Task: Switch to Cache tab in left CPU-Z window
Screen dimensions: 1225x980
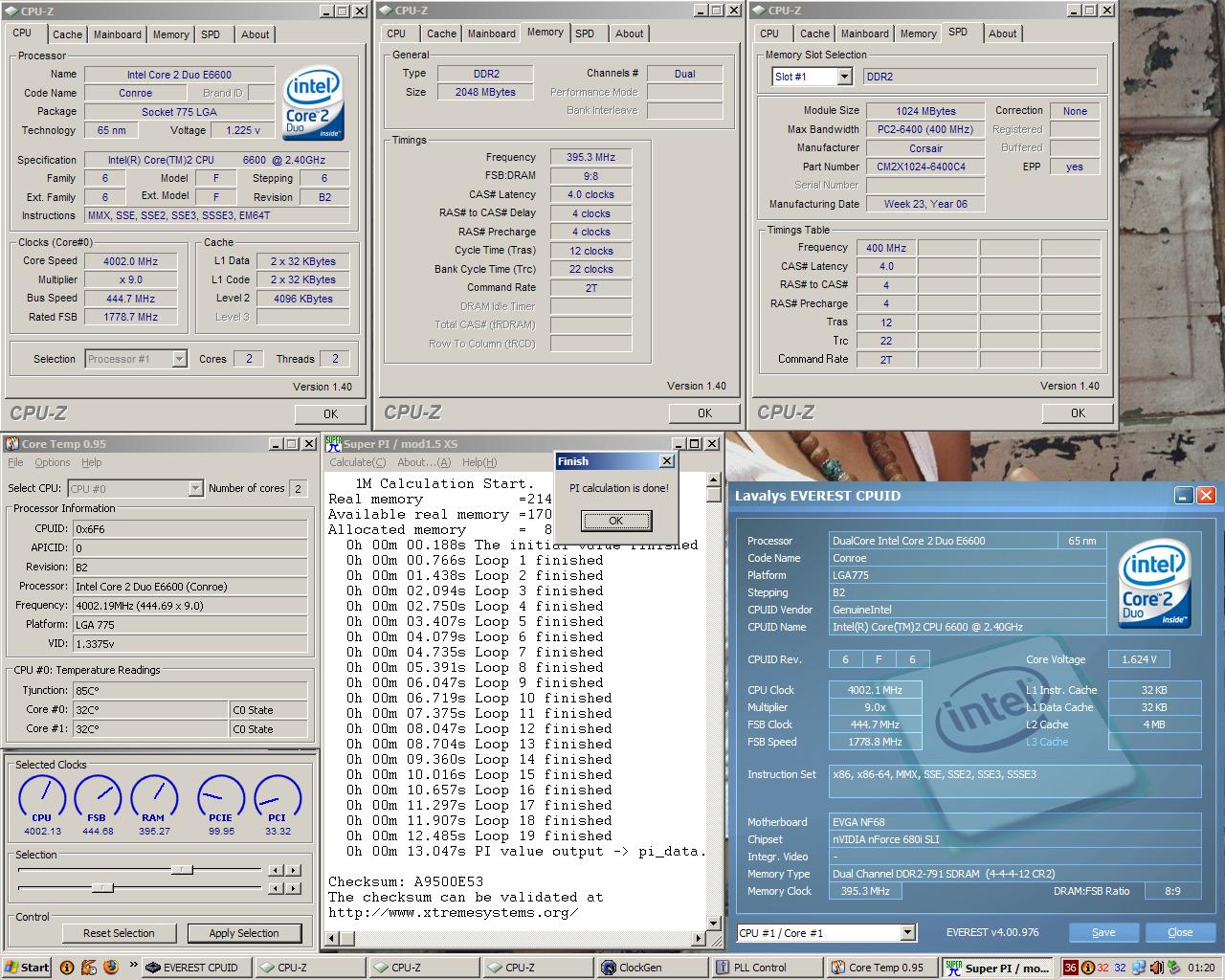Action: (67, 34)
